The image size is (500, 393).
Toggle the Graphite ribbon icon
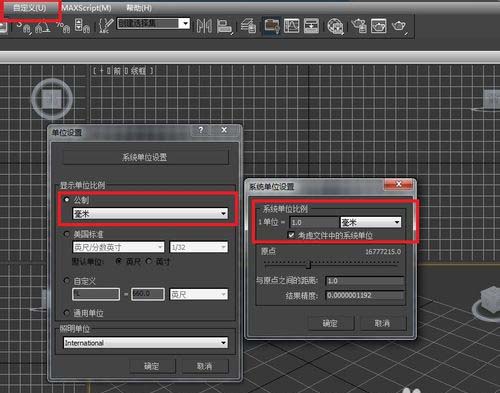(272, 26)
